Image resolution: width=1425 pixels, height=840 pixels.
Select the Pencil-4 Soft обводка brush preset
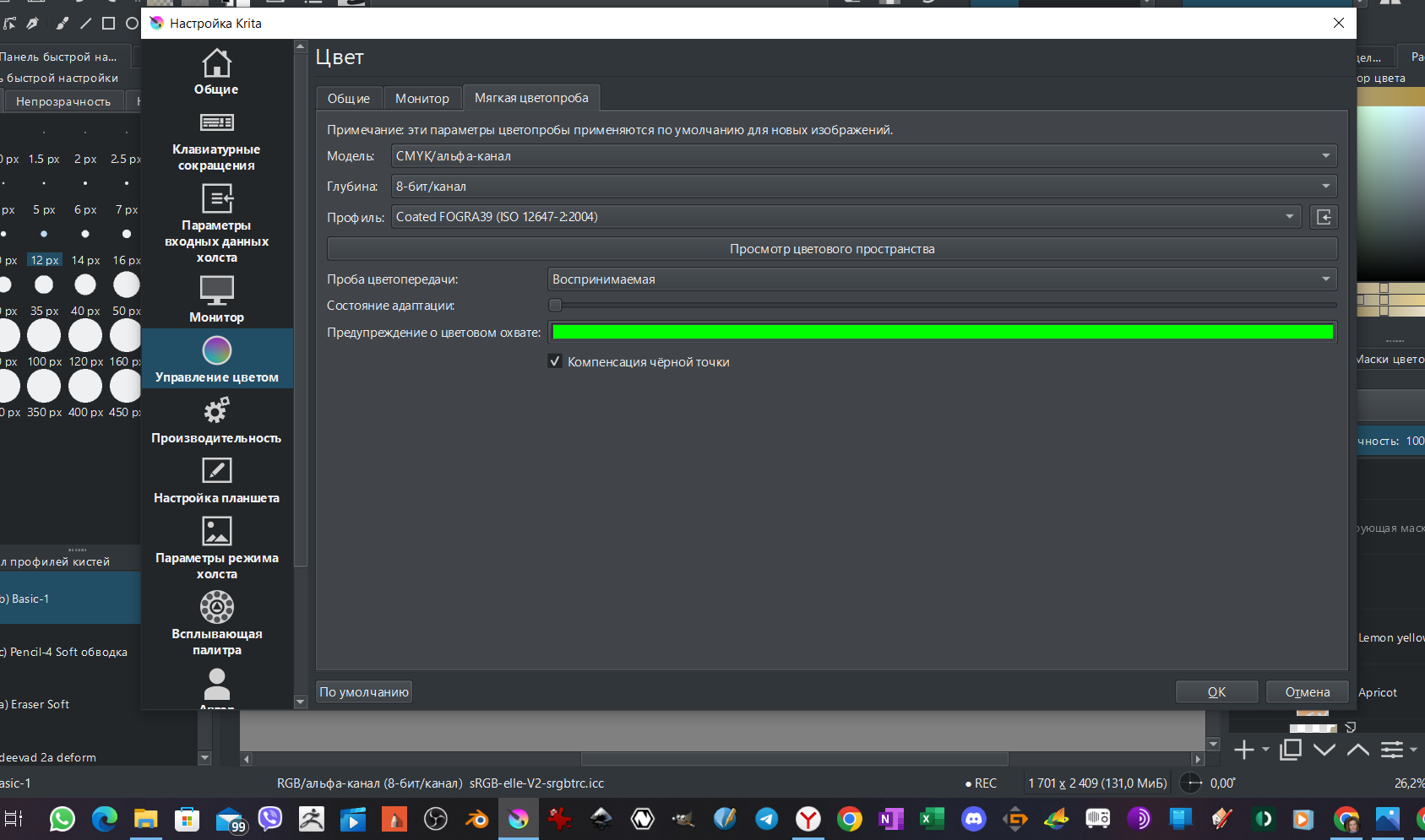pyautogui.click(x=69, y=652)
